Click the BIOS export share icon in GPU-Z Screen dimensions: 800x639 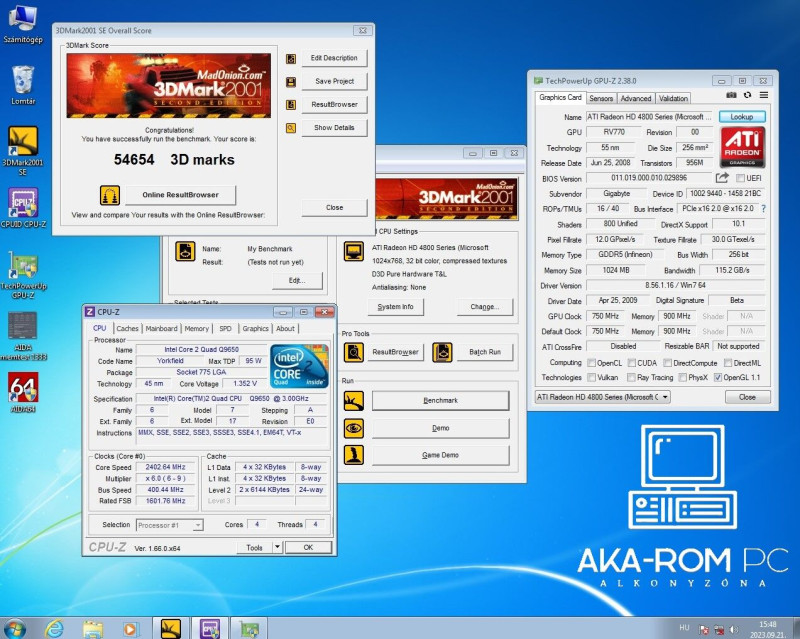[722, 178]
